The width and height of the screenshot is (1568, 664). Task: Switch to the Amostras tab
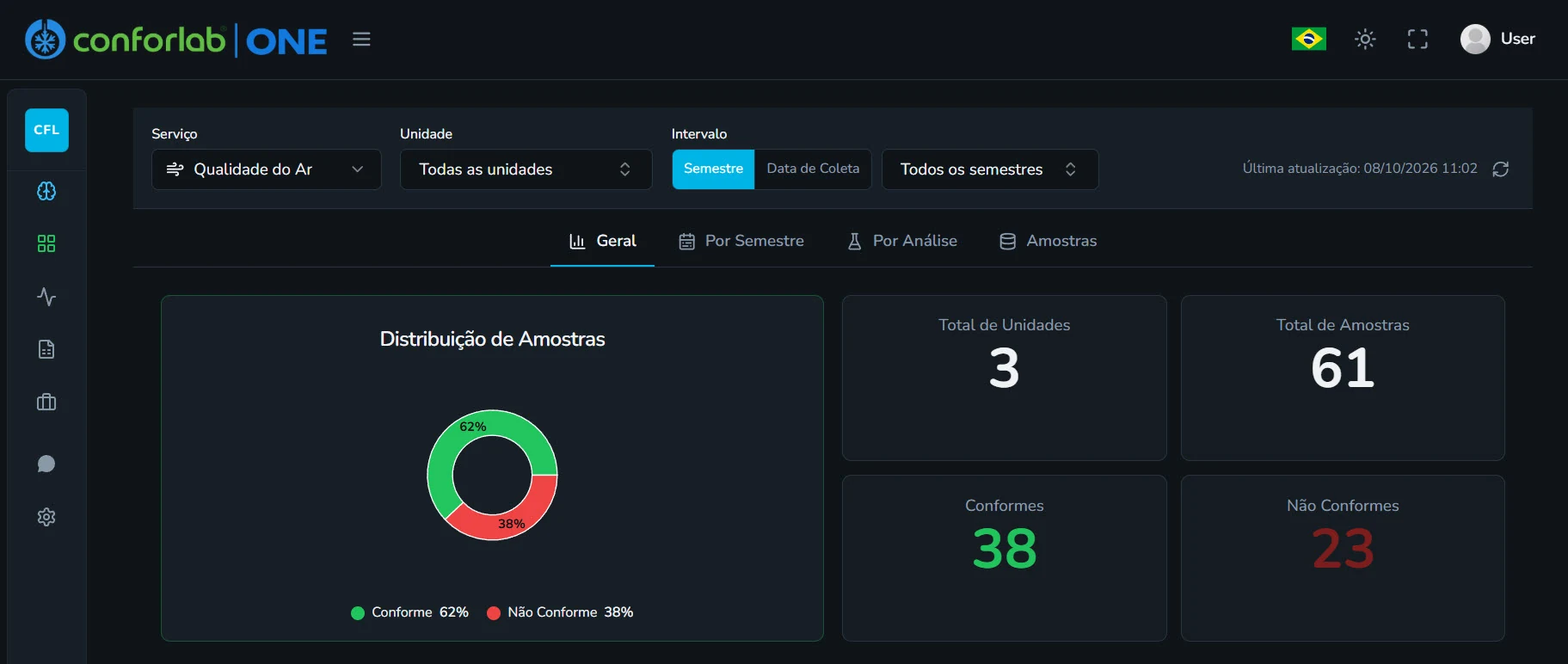tap(1048, 241)
